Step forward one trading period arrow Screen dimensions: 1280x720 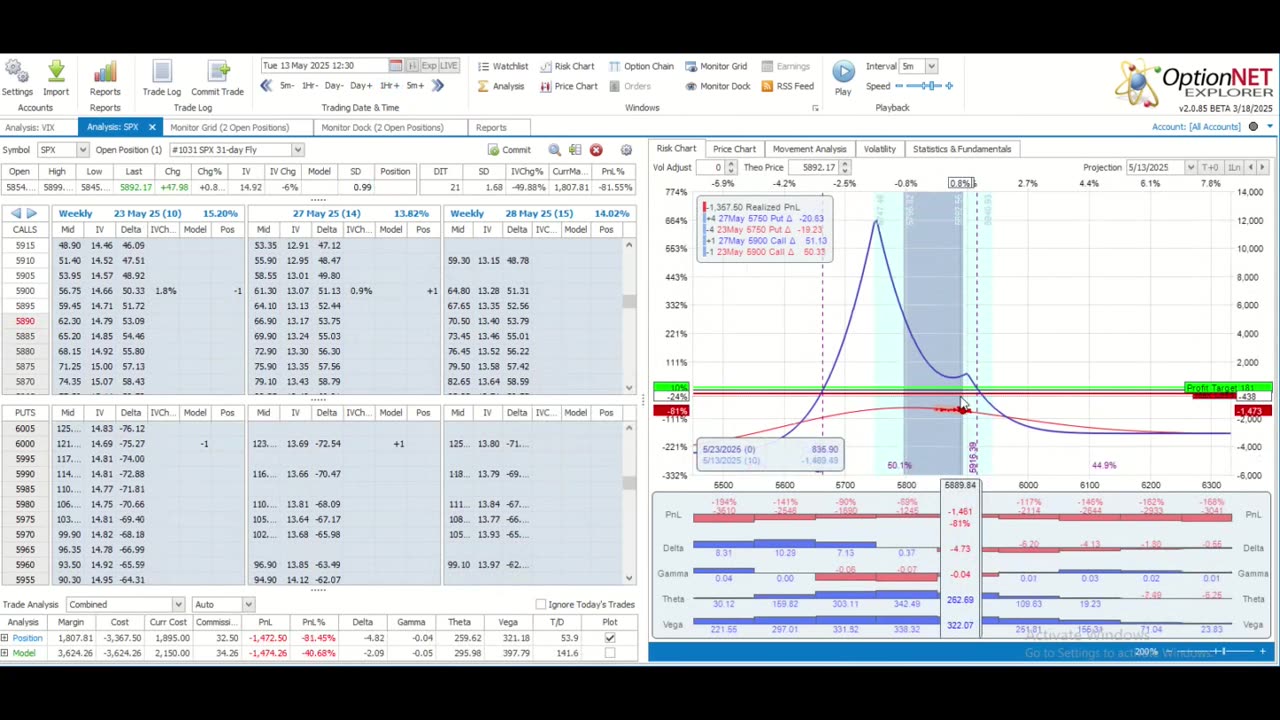coord(438,86)
